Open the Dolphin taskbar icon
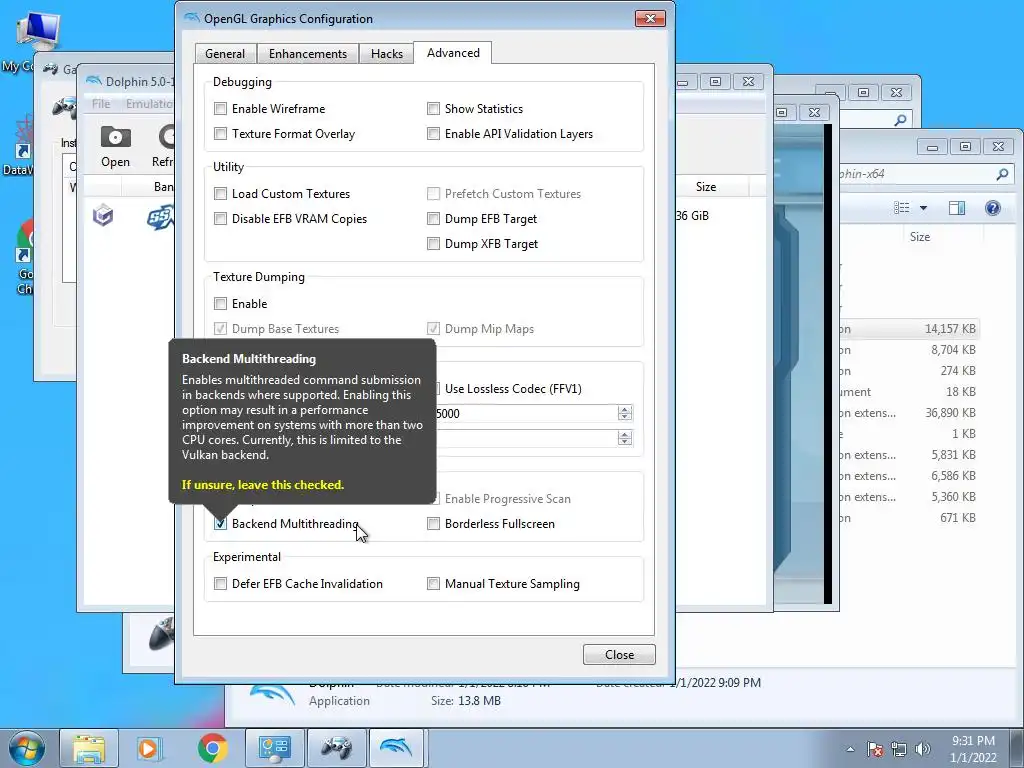 (x=397, y=748)
